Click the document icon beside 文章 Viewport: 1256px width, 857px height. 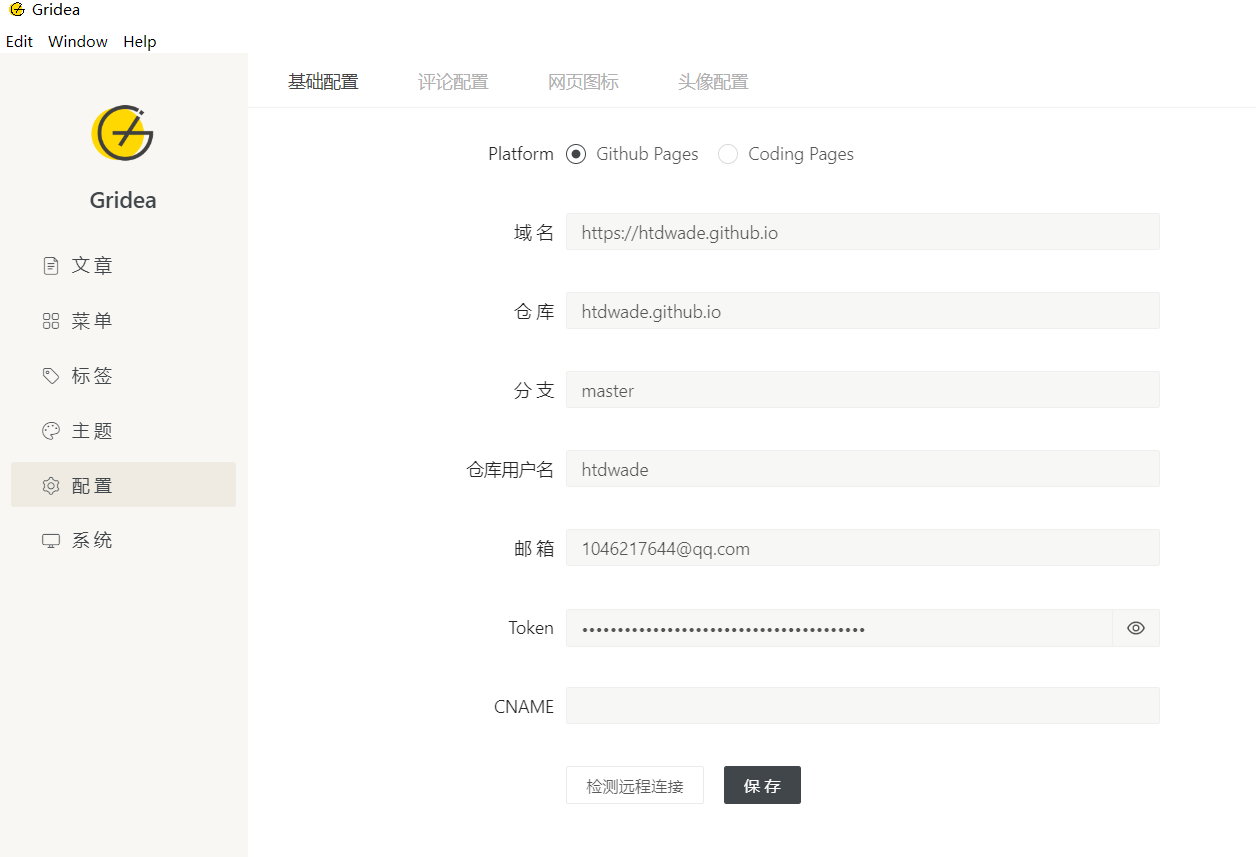[51, 266]
